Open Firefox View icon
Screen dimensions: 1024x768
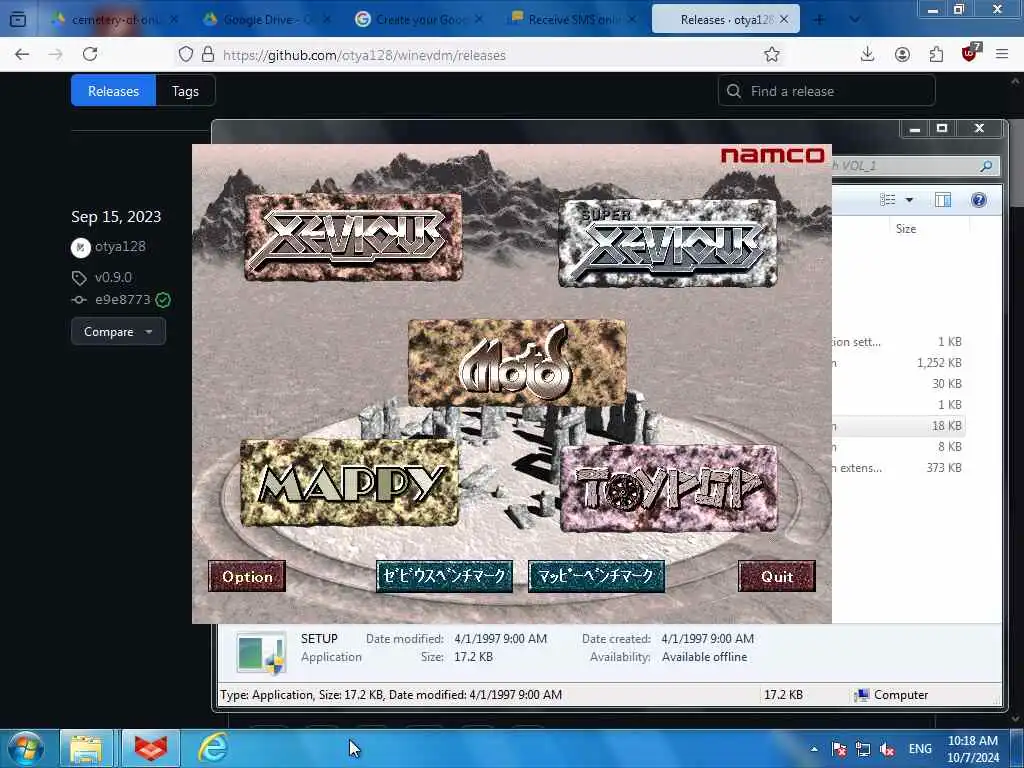(x=18, y=20)
